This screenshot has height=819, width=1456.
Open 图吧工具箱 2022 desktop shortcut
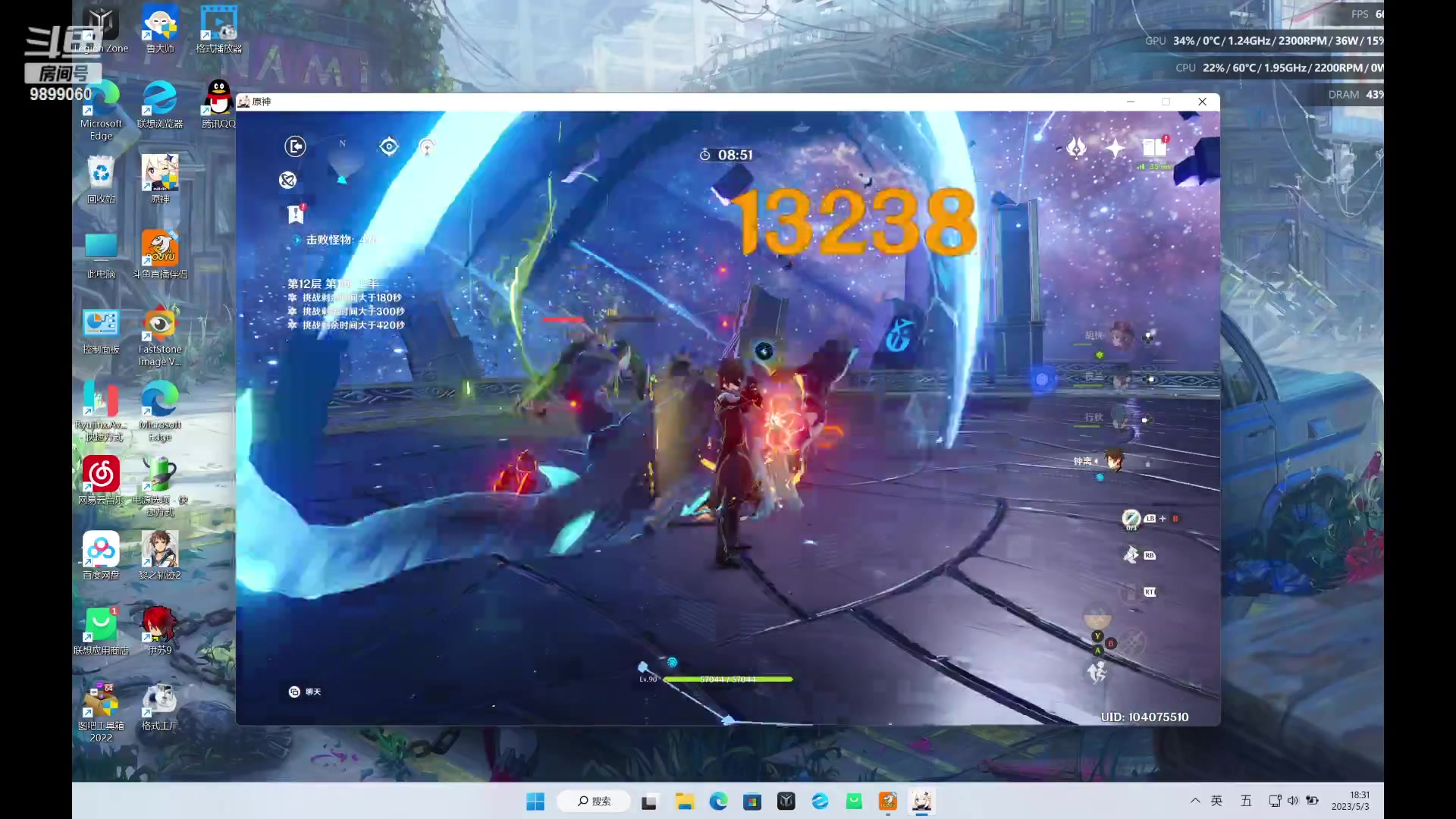coord(101,712)
